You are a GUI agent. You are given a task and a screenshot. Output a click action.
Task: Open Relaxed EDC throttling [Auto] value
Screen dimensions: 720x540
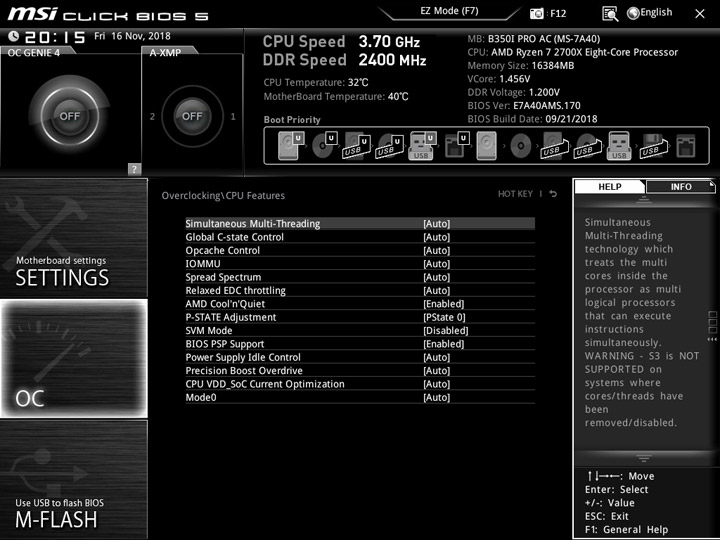click(437, 290)
